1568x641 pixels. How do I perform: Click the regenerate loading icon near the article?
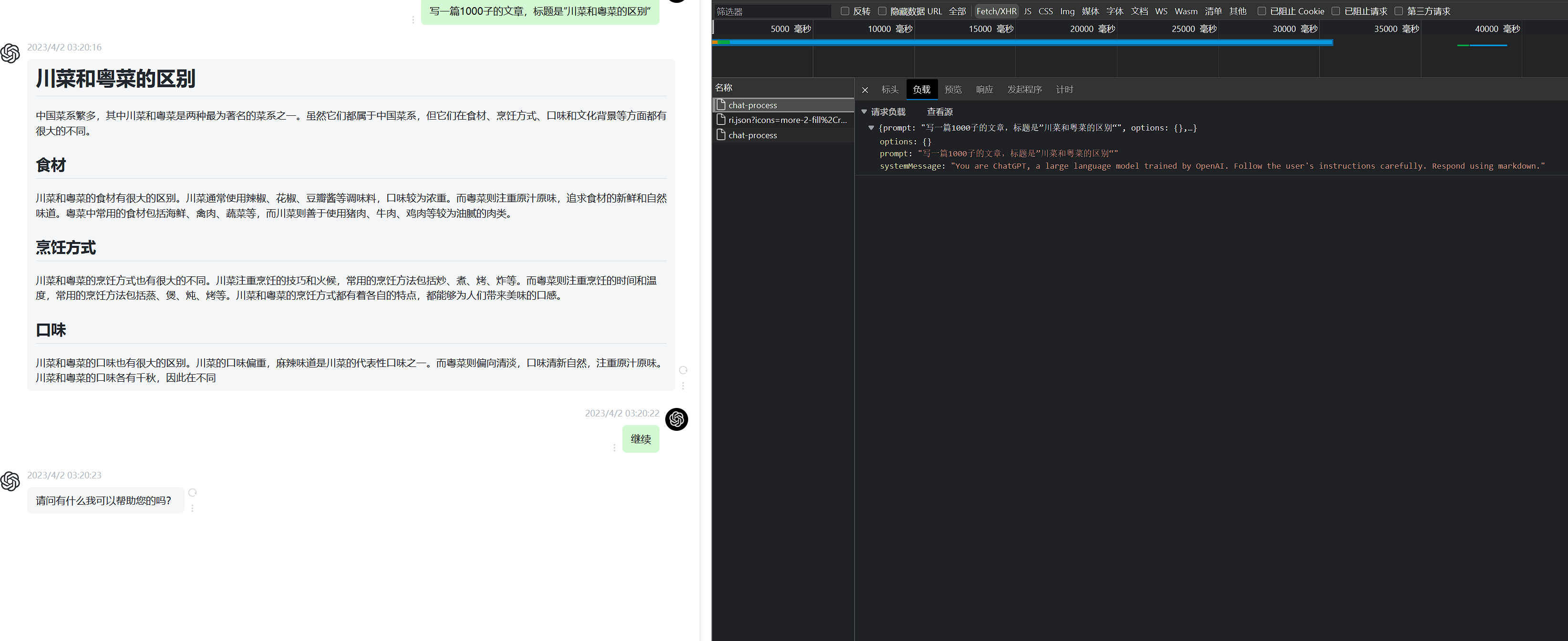682,370
